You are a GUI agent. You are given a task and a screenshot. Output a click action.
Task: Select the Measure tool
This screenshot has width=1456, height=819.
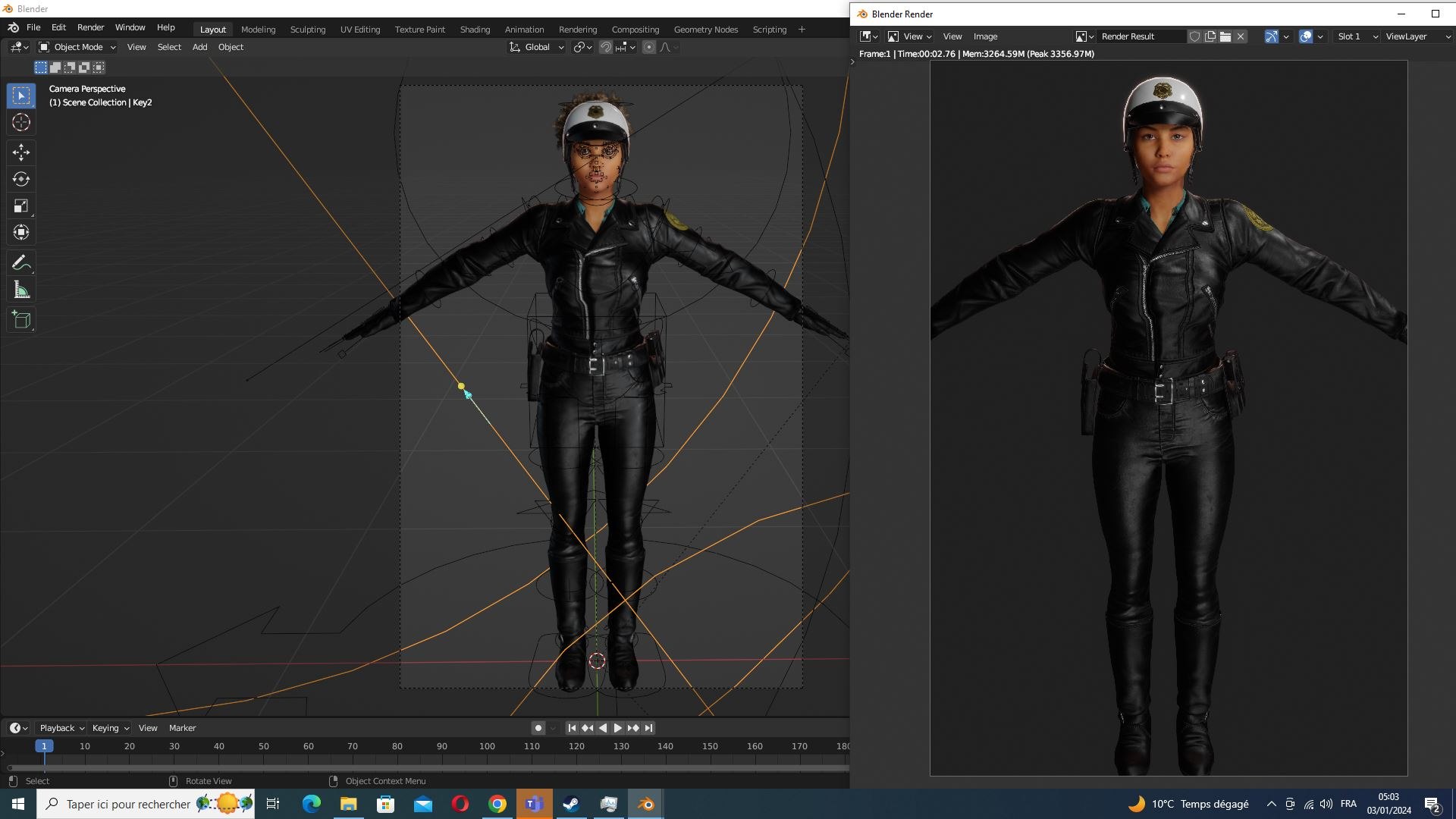tap(21, 290)
